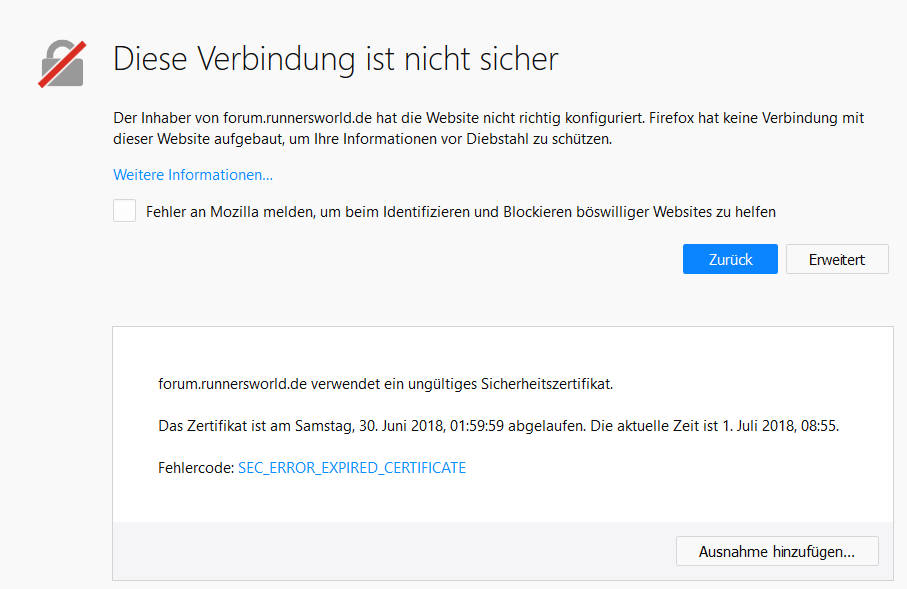The height and width of the screenshot is (589, 907).
Task: Click the 'Ausnahme hinzufügen…' button
Action: [777, 551]
